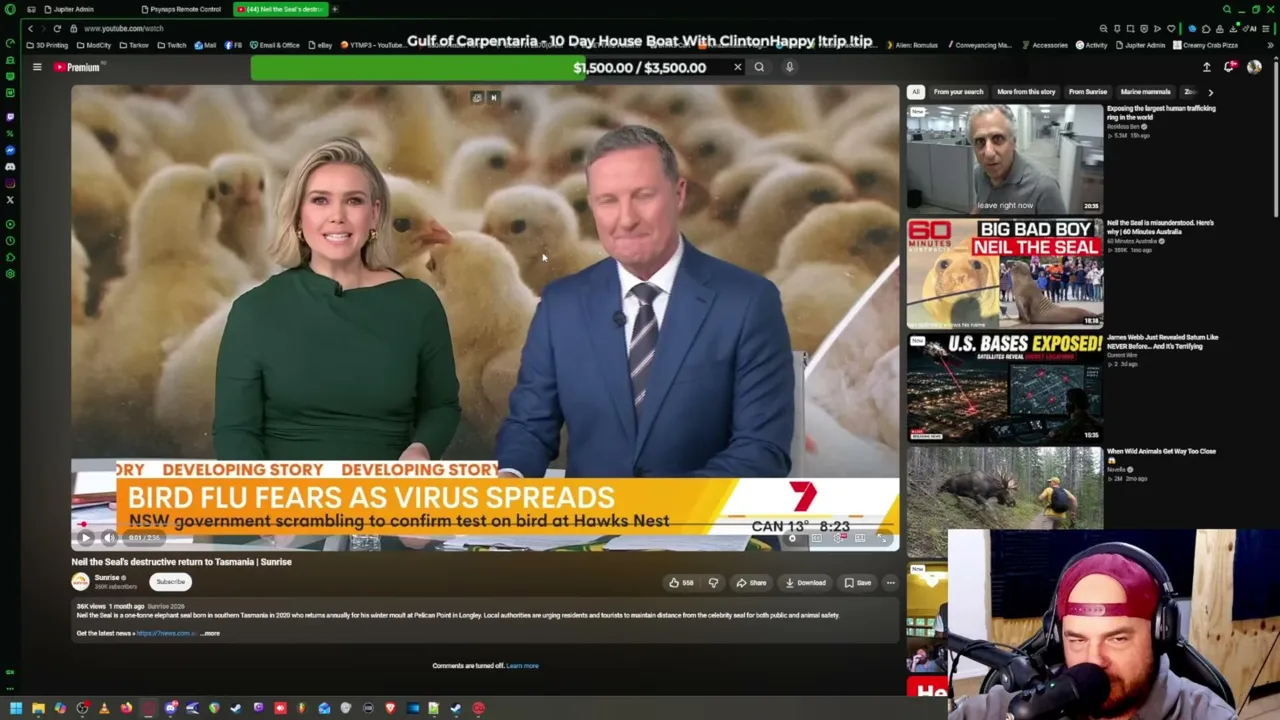Viewport: 1280px width, 720px height.
Task: Filter suggestions by 'Marine mammals'
Action: click(x=1146, y=92)
